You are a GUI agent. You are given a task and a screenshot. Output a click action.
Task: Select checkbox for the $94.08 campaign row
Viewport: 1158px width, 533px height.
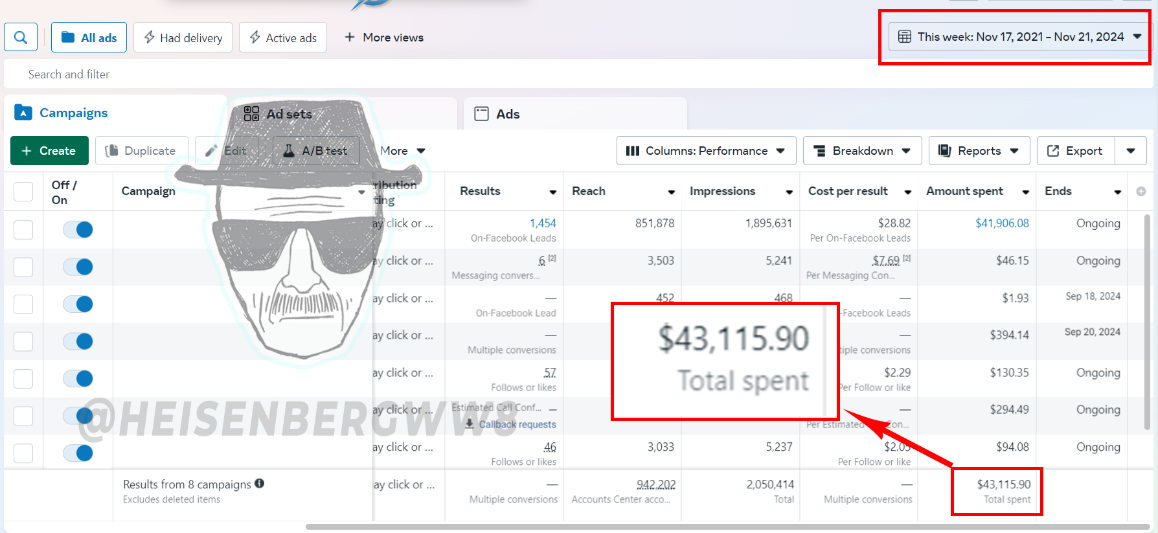tap(24, 453)
